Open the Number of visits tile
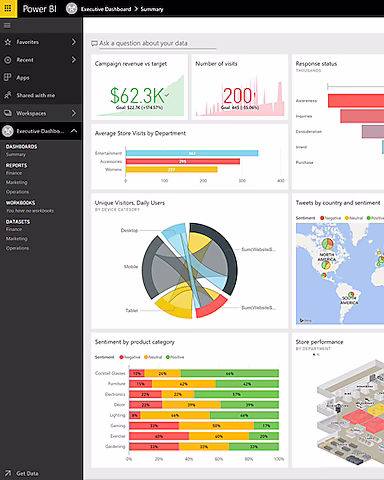This screenshot has height=480, width=384. coord(240,87)
